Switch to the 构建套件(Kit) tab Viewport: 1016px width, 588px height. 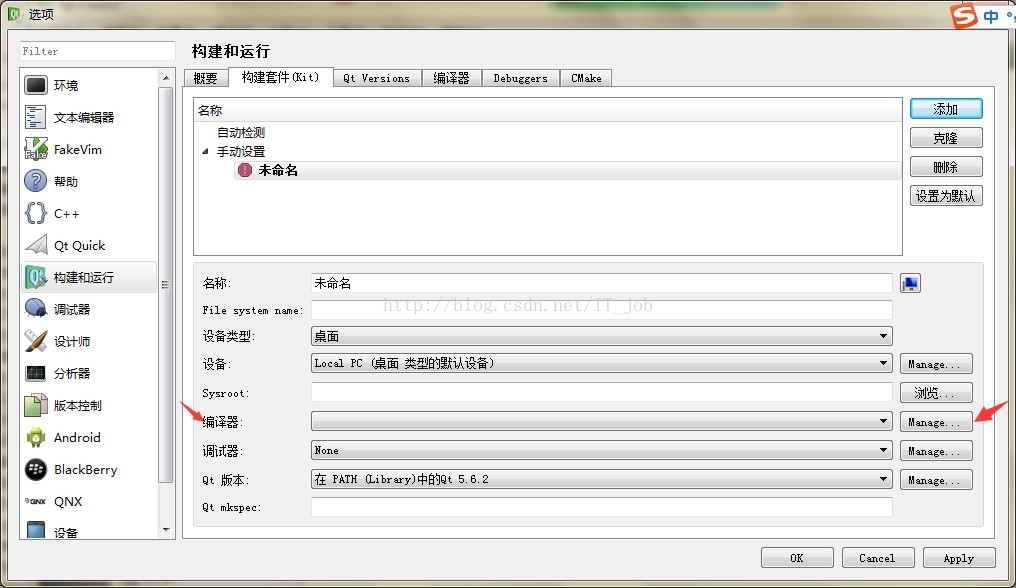pos(281,77)
